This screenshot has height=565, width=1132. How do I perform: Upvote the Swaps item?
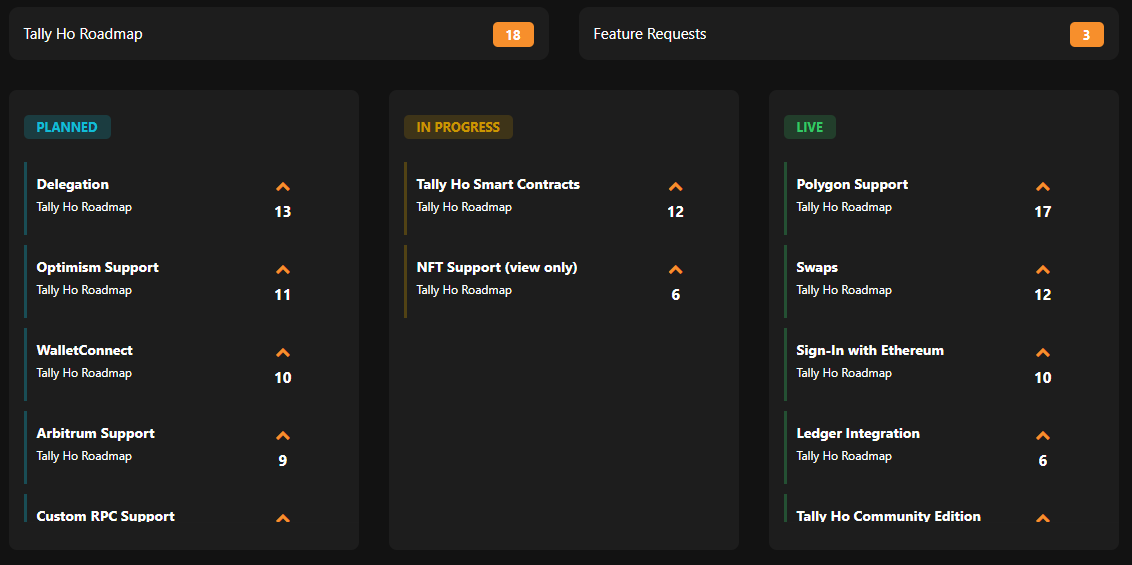1042,270
